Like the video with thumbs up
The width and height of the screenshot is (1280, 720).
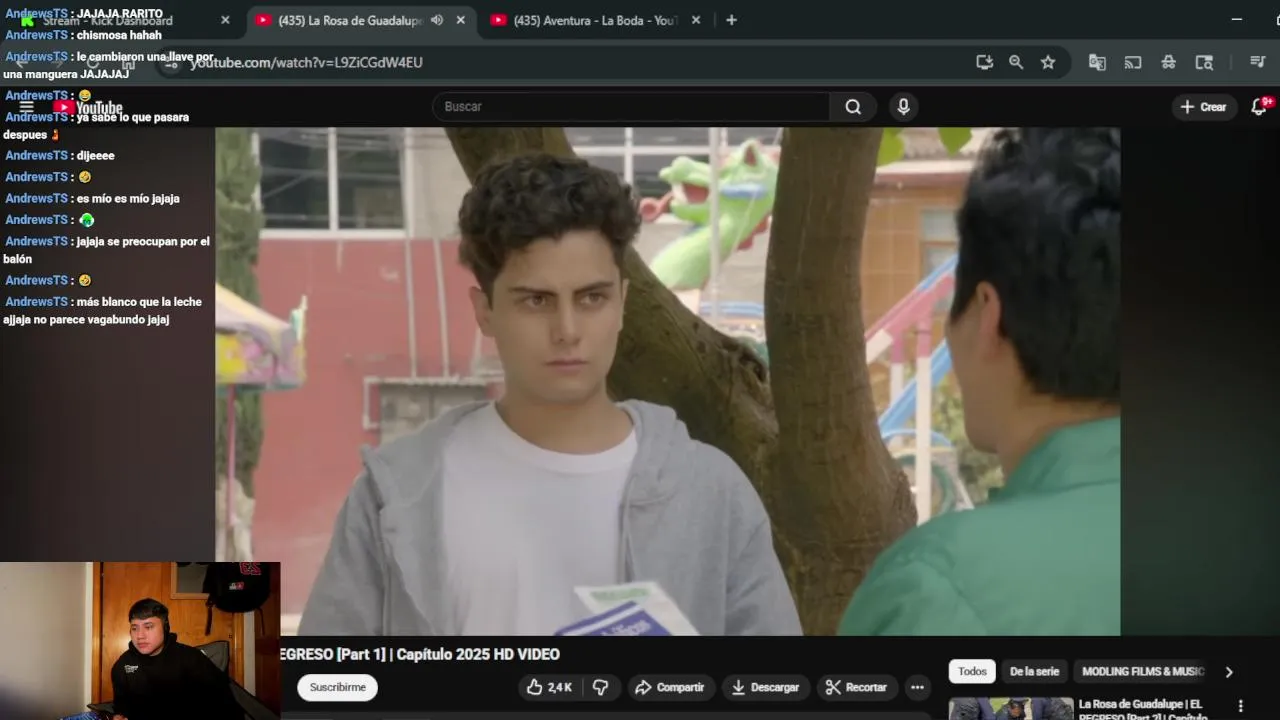[x=550, y=687]
